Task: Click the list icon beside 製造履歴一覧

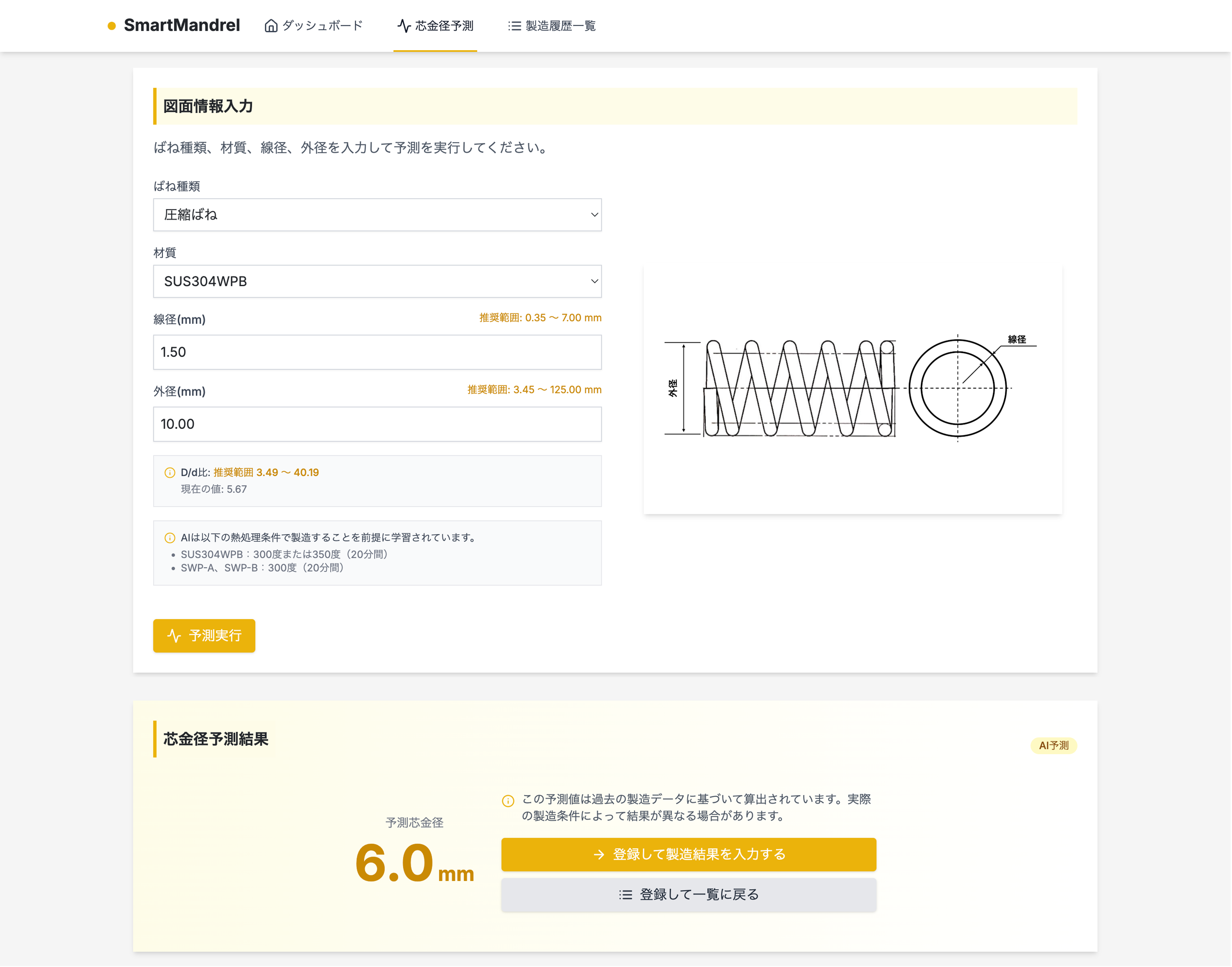Action: point(514,26)
